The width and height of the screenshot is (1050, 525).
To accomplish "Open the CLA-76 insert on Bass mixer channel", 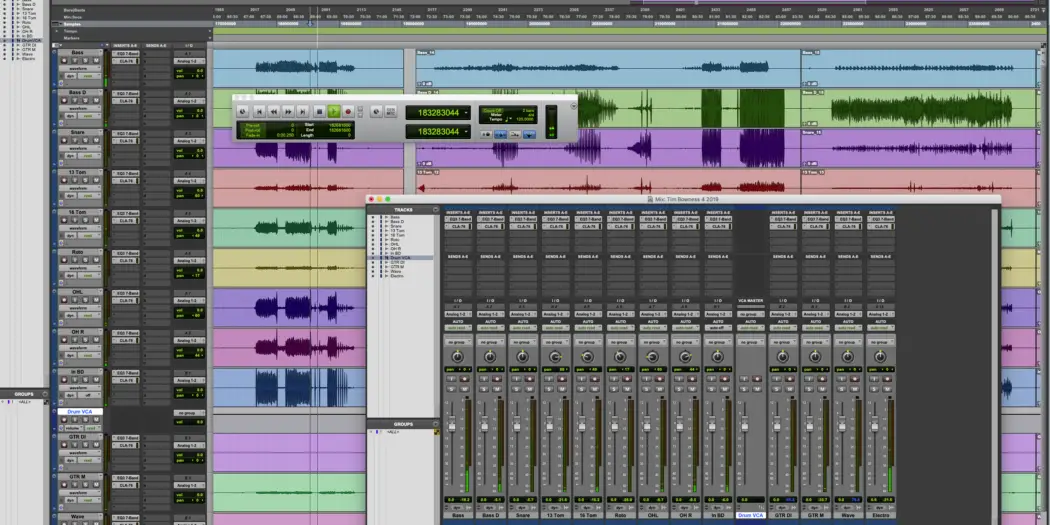I will coord(457,227).
